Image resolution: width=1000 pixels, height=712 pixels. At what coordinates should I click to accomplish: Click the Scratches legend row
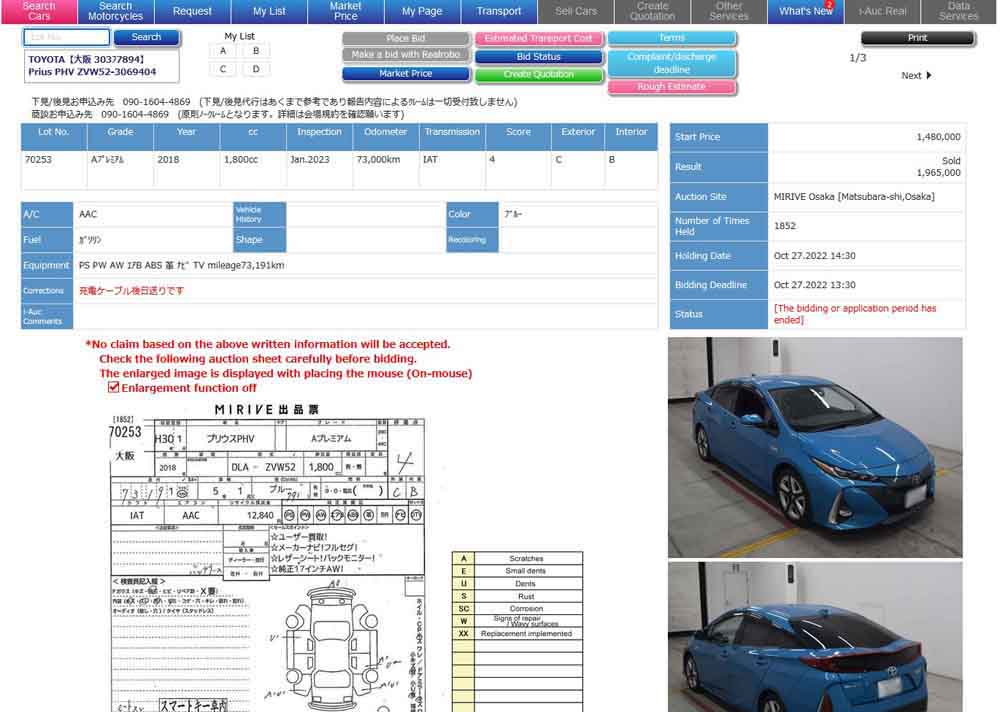(x=517, y=558)
